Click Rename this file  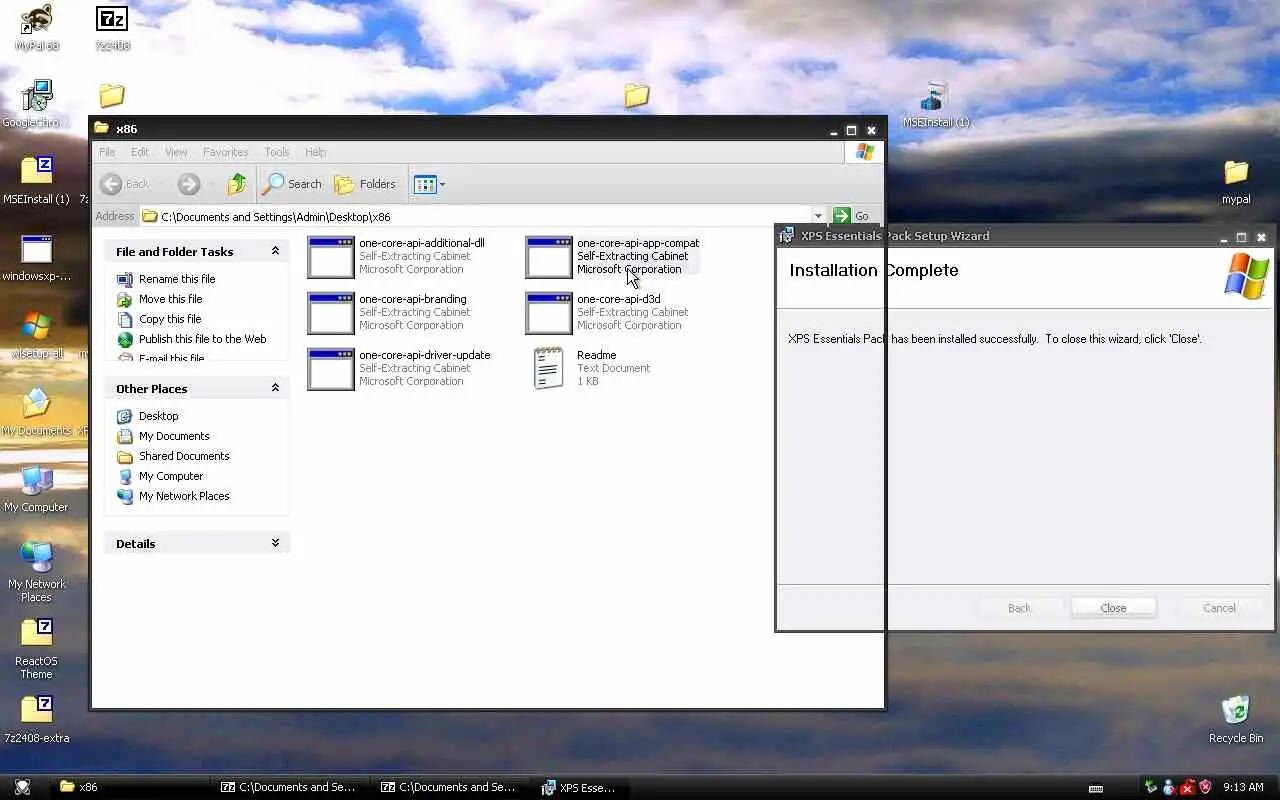(166, 279)
